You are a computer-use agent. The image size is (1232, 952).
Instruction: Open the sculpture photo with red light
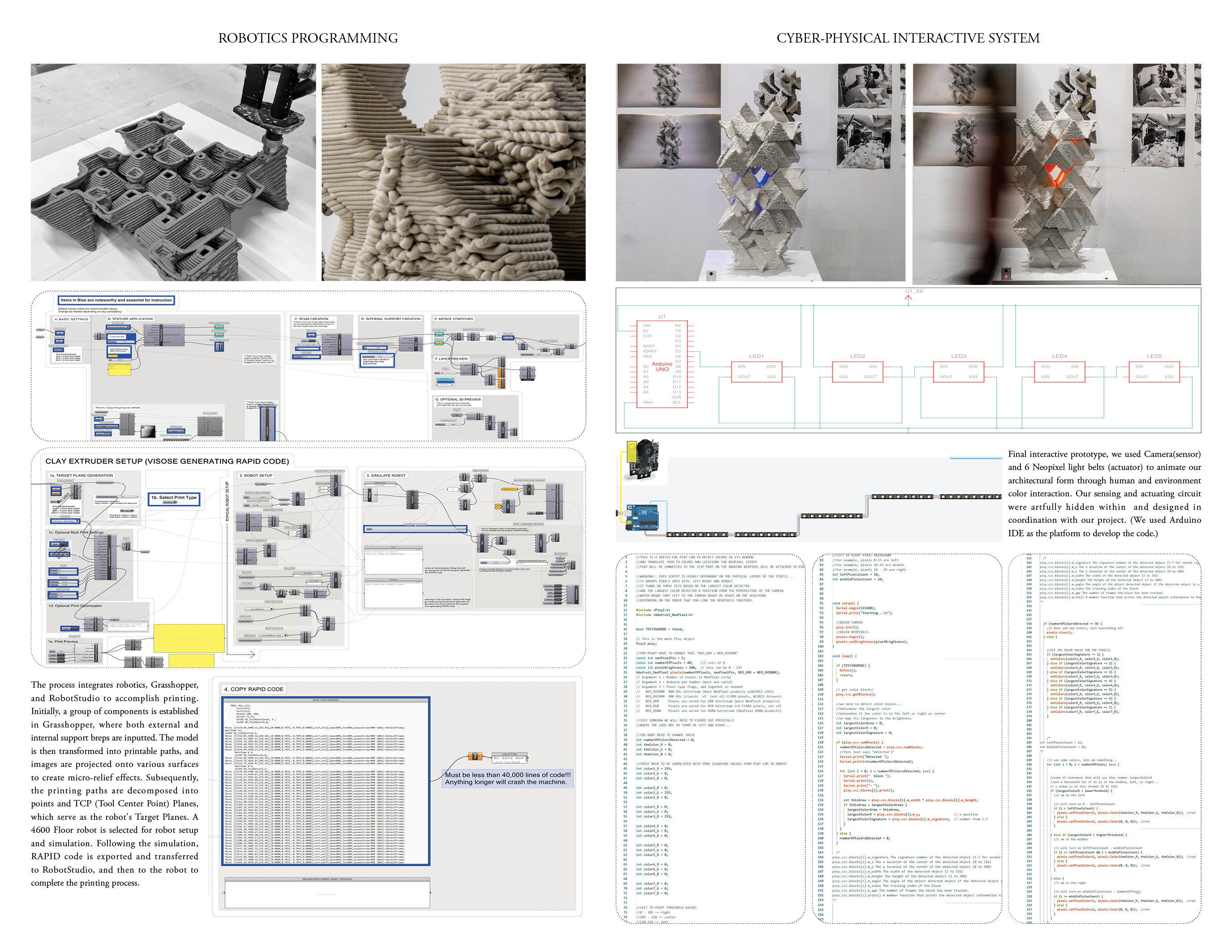click(x=1056, y=174)
